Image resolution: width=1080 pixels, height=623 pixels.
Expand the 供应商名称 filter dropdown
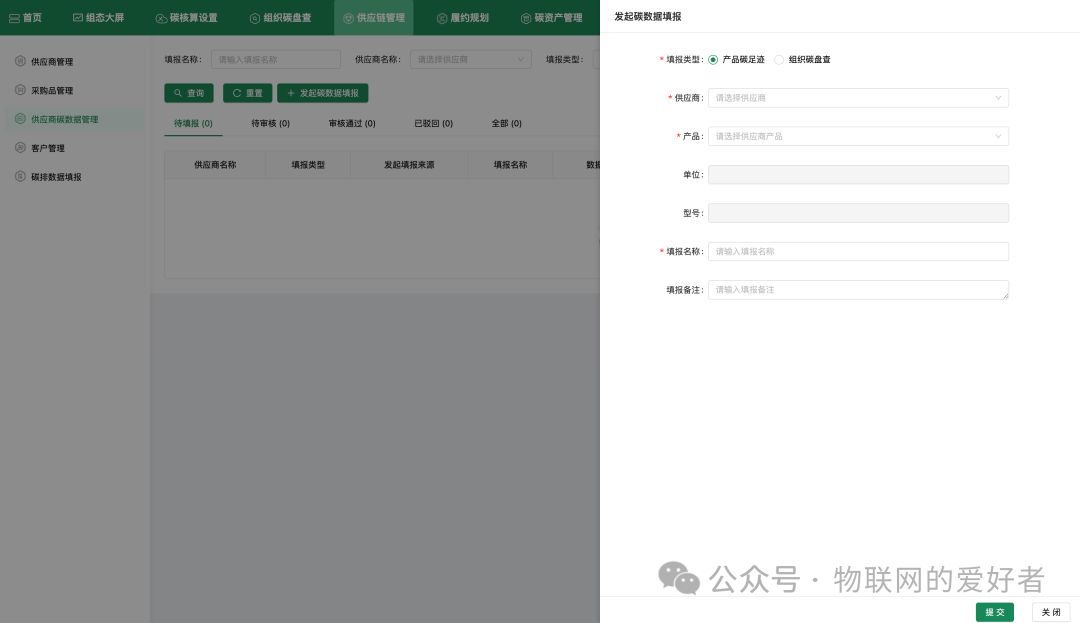coord(470,59)
